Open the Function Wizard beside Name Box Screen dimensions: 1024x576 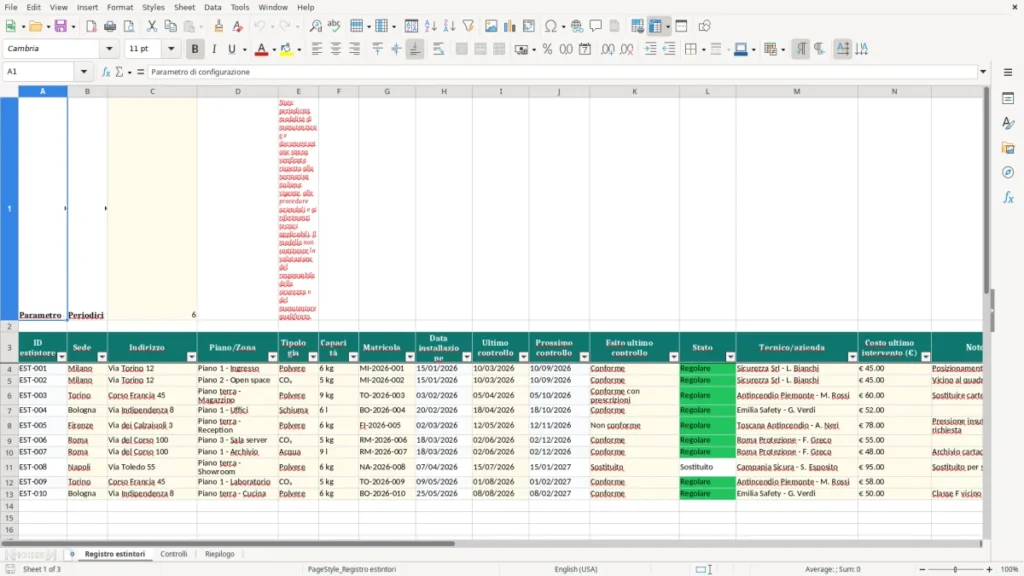click(x=106, y=72)
